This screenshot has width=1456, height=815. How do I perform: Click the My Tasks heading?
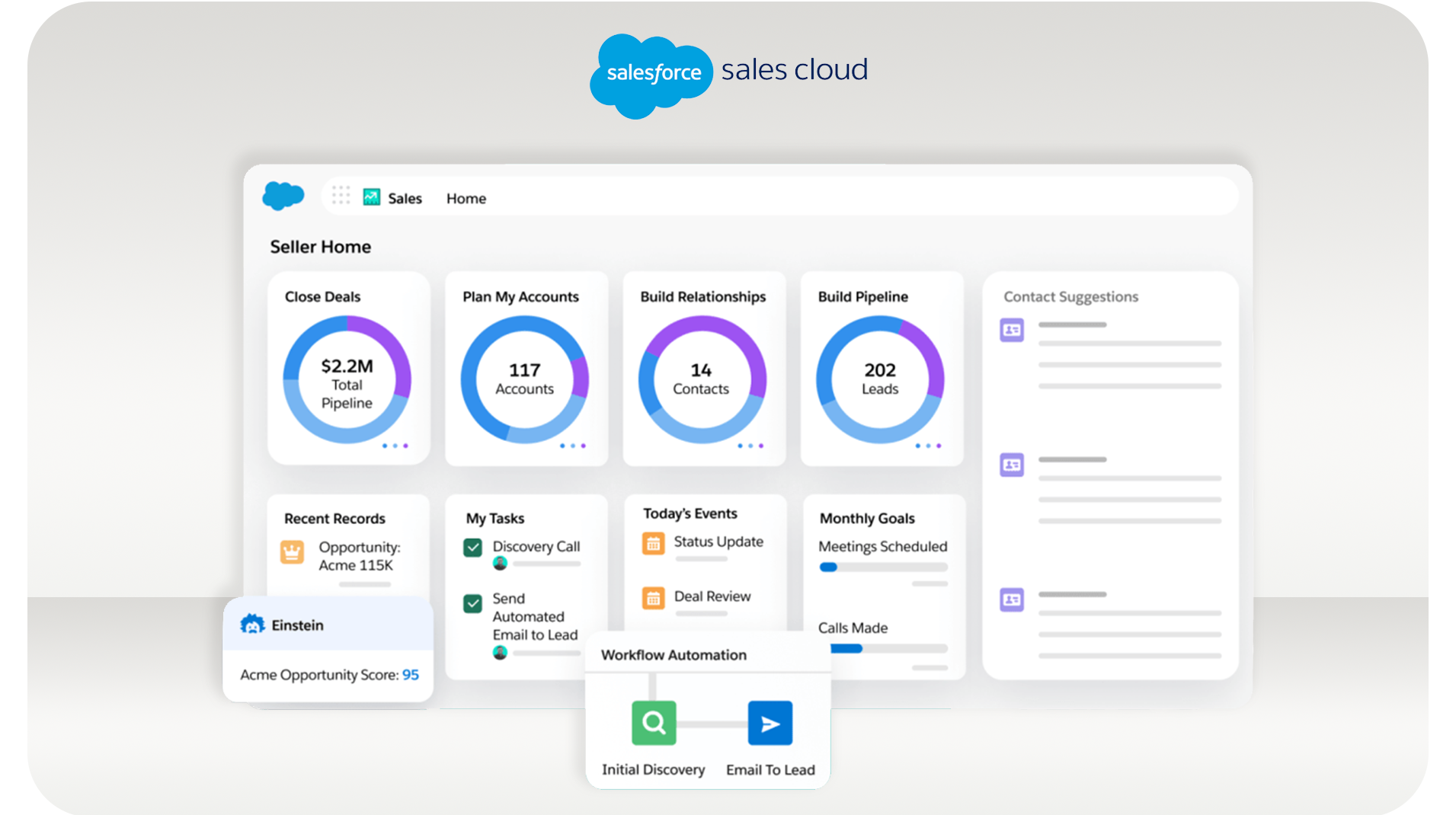pyautogui.click(x=495, y=519)
